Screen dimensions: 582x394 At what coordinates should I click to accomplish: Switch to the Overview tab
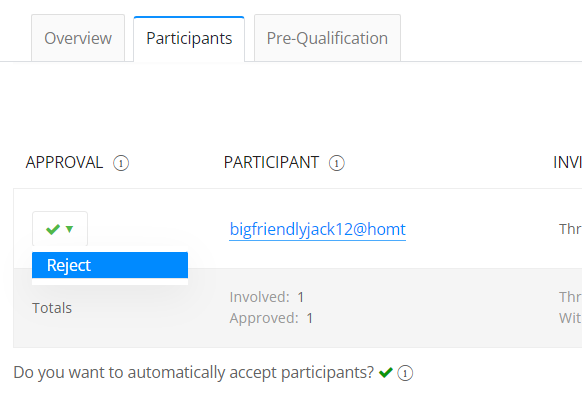click(78, 38)
